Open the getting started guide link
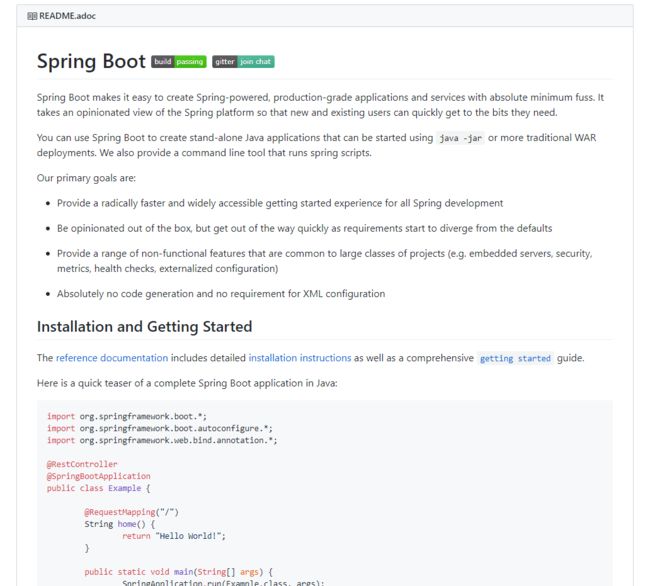Image resolution: width=650 pixels, height=586 pixels. point(515,358)
